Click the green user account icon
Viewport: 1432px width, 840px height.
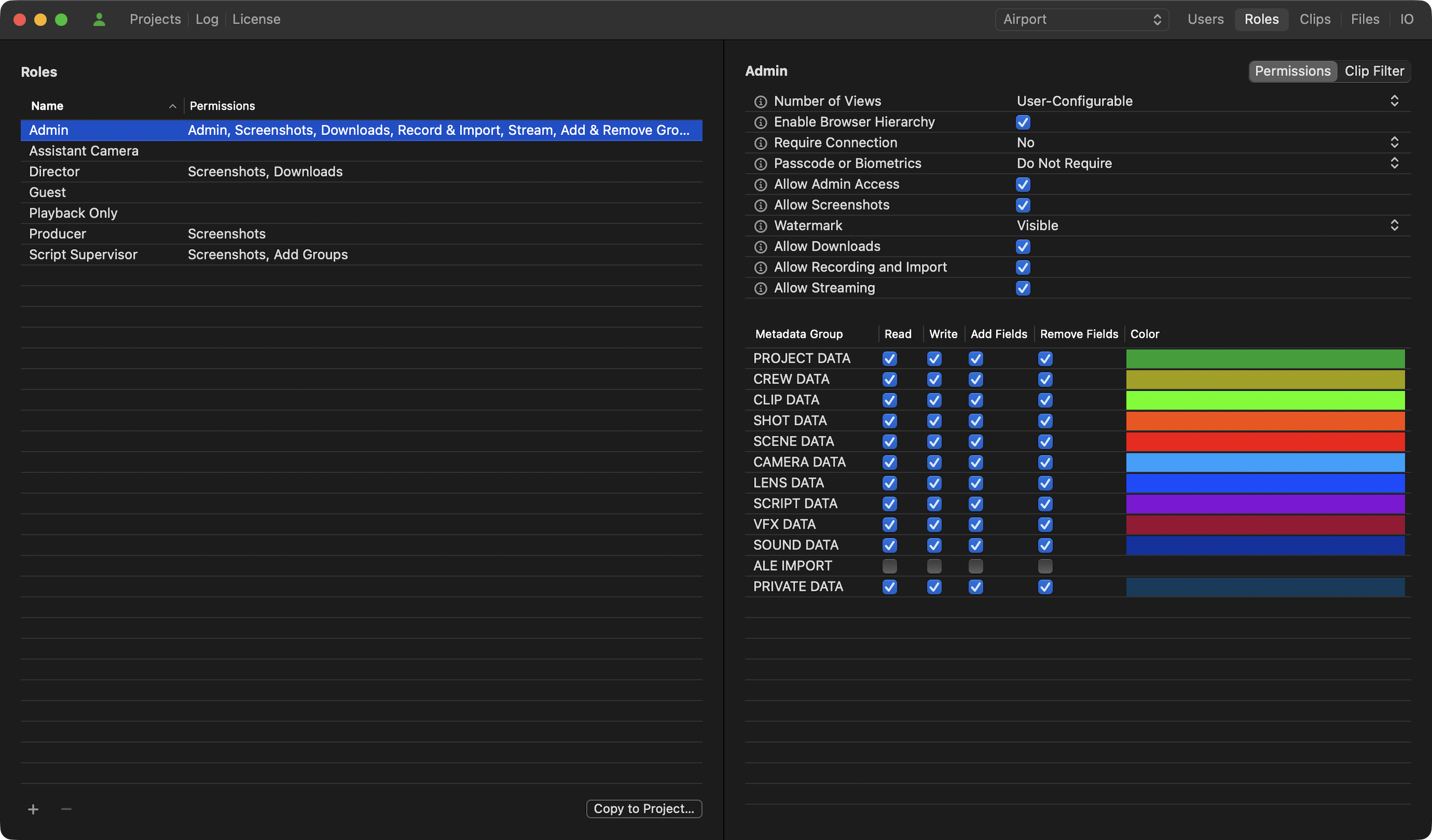[99, 19]
